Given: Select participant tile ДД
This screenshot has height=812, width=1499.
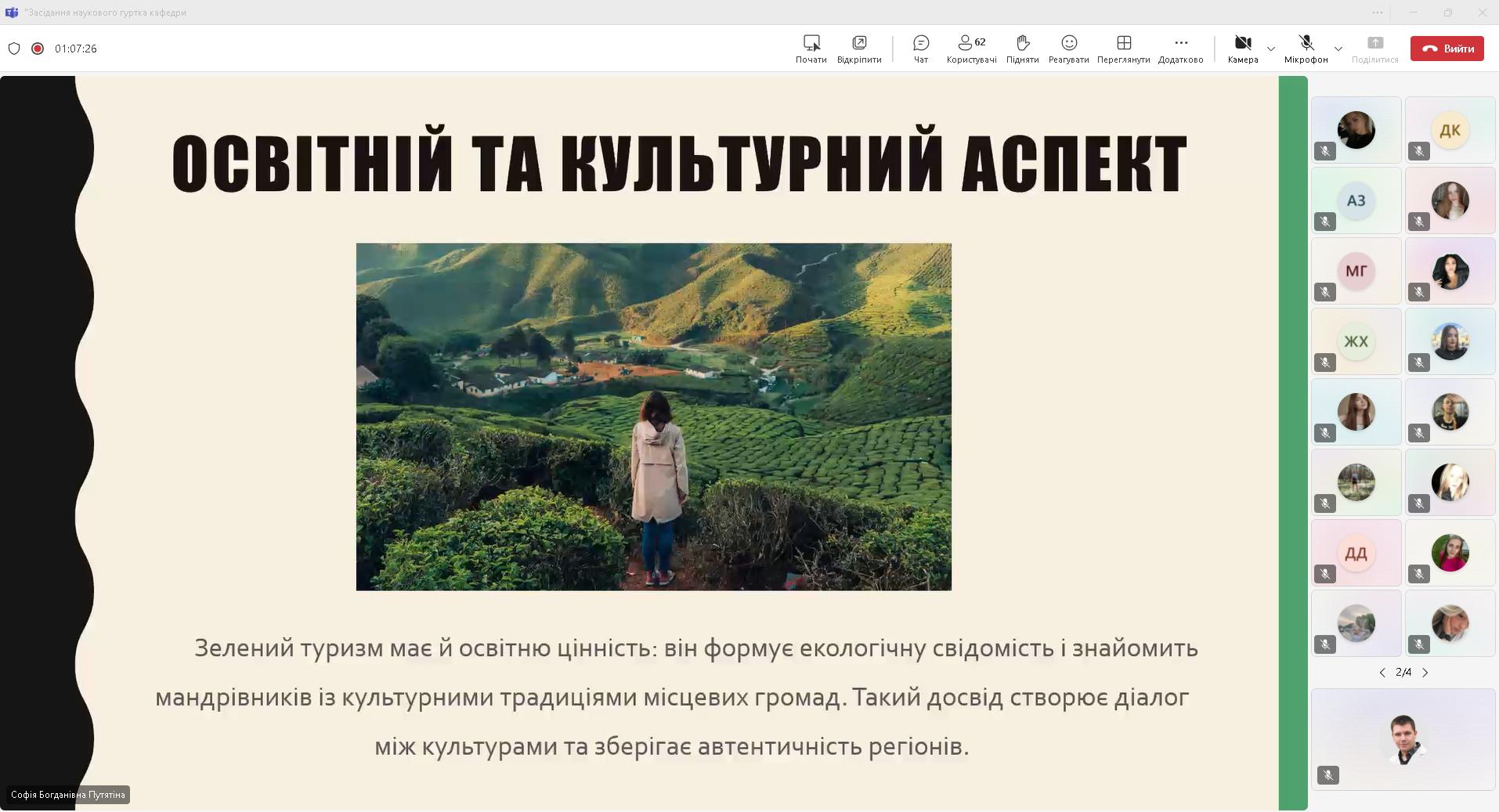Looking at the screenshot, I should (x=1356, y=553).
